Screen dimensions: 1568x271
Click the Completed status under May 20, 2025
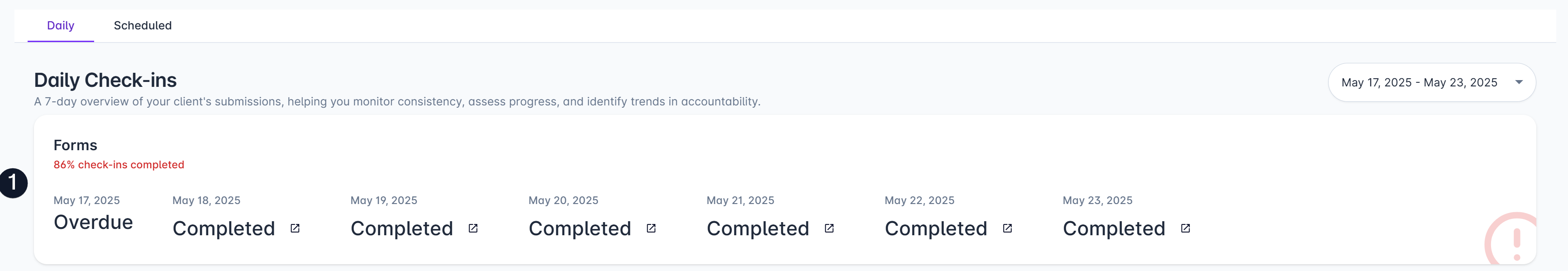(580, 228)
